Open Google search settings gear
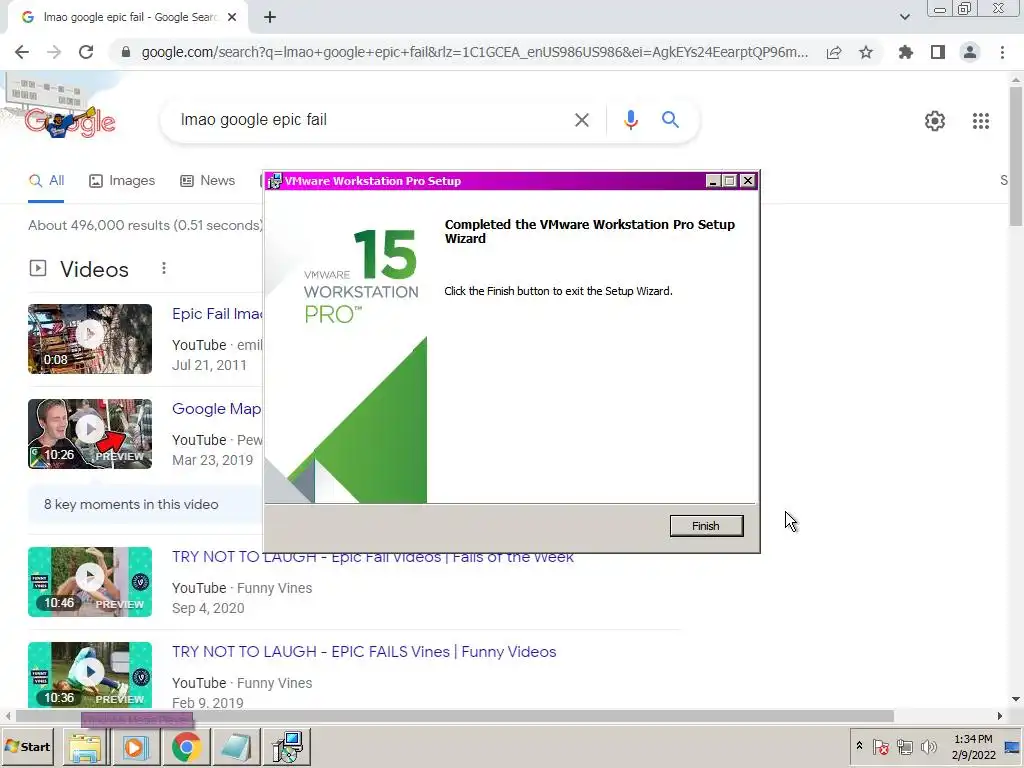The height and width of the screenshot is (768, 1024). click(935, 121)
